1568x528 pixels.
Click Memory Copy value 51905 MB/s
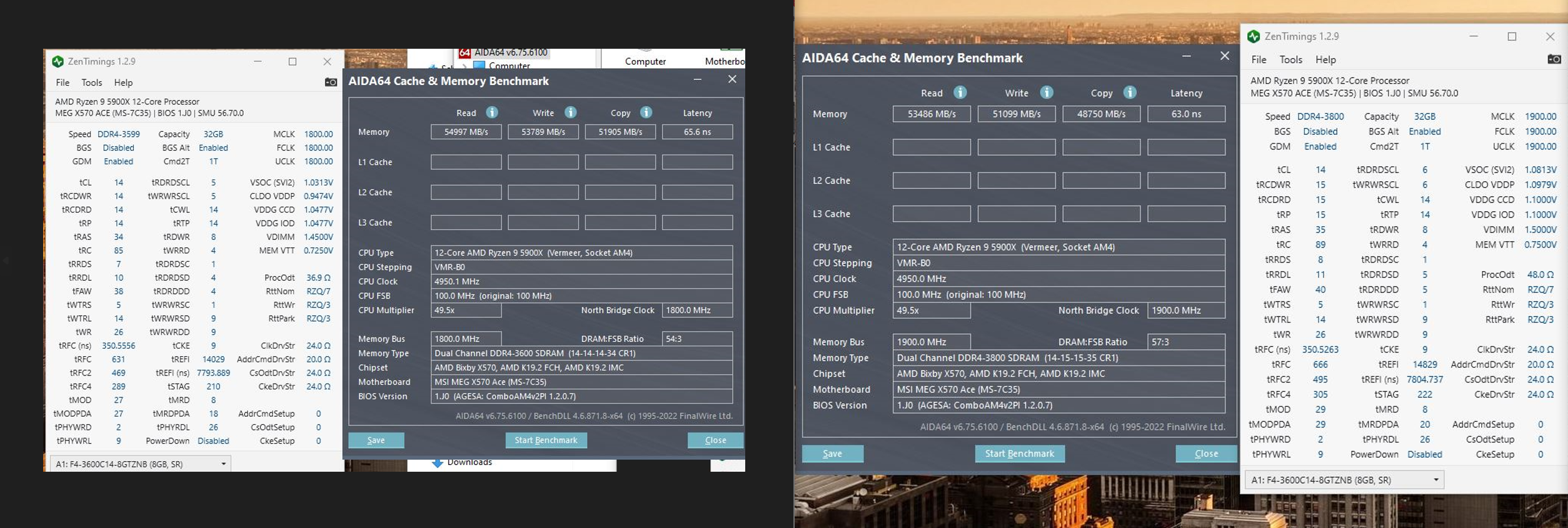[x=620, y=132]
